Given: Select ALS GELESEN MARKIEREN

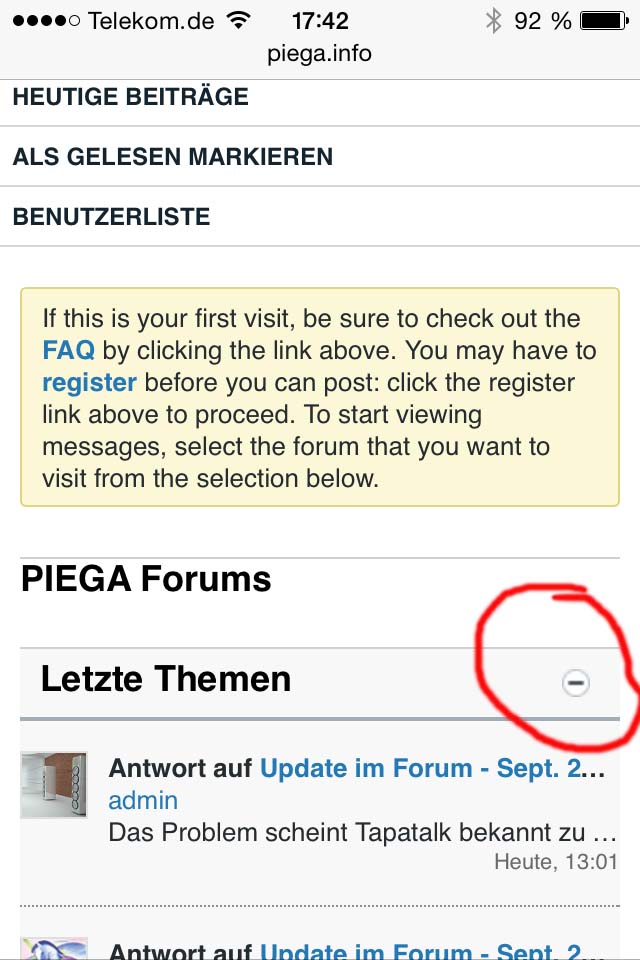Looking at the screenshot, I should tap(173, 157).
